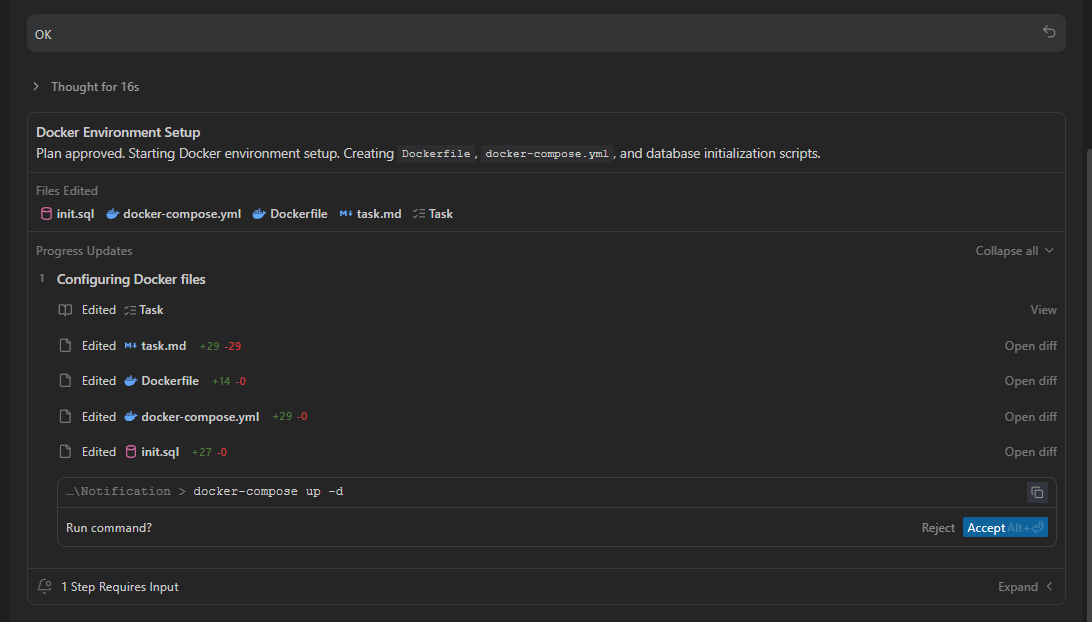Viewport: 1092px width, 622px height.
Task: Click Docker icon in Files Edited Dockerfile chip
Action: point(259,214)
